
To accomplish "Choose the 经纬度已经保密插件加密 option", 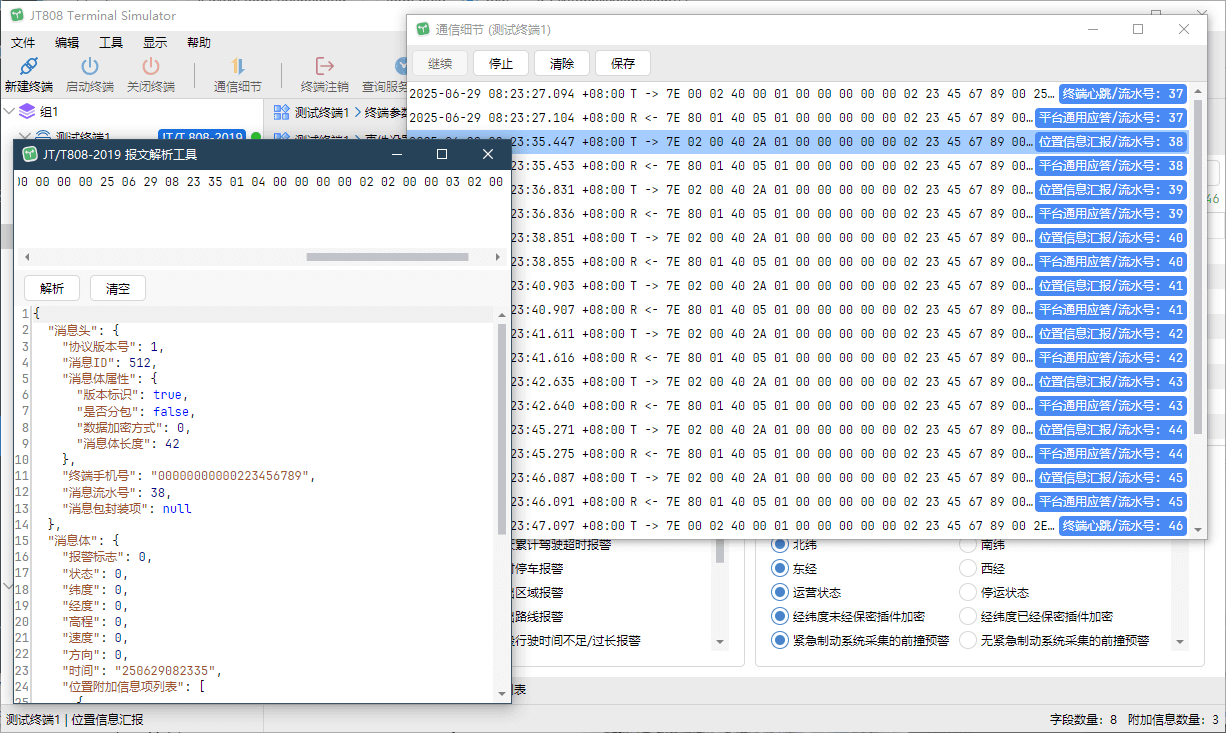I will 968,617.
